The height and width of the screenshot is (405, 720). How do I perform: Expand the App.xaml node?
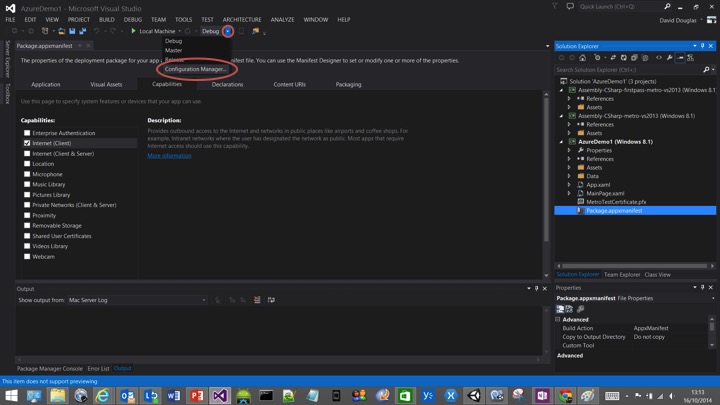(x=569, y=185)
